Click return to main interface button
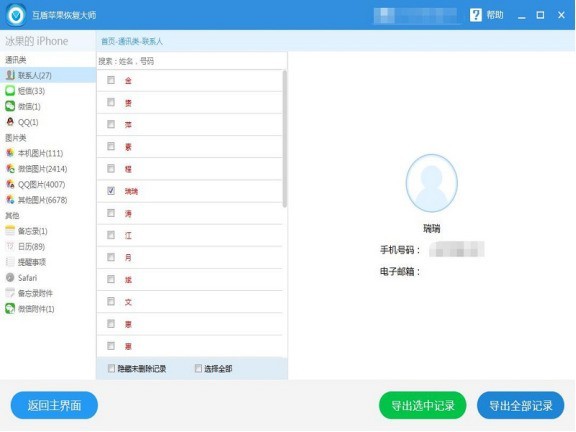The image size is (576, 432). (54, 406)
